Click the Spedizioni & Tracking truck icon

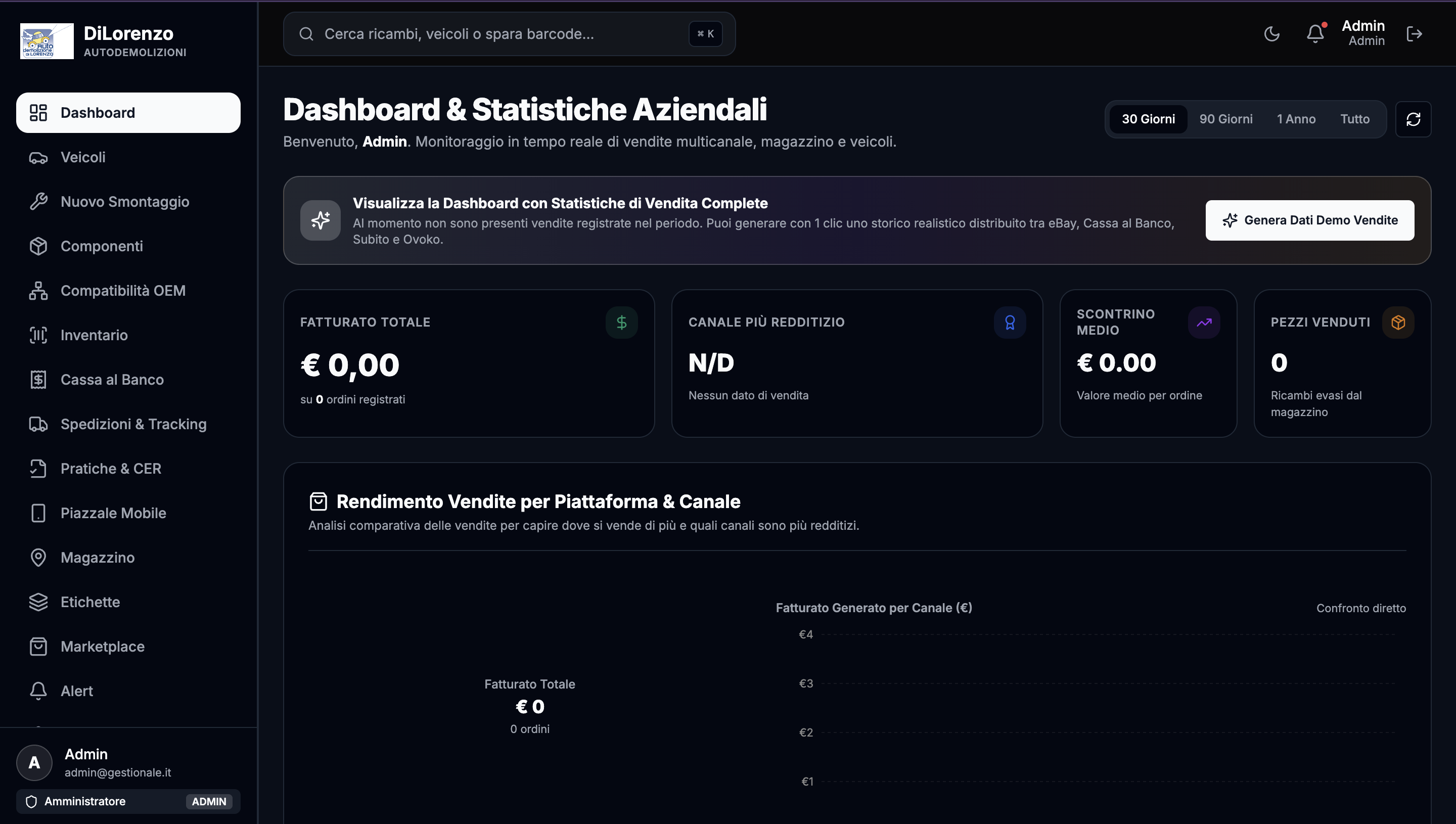tap(38, 424)
